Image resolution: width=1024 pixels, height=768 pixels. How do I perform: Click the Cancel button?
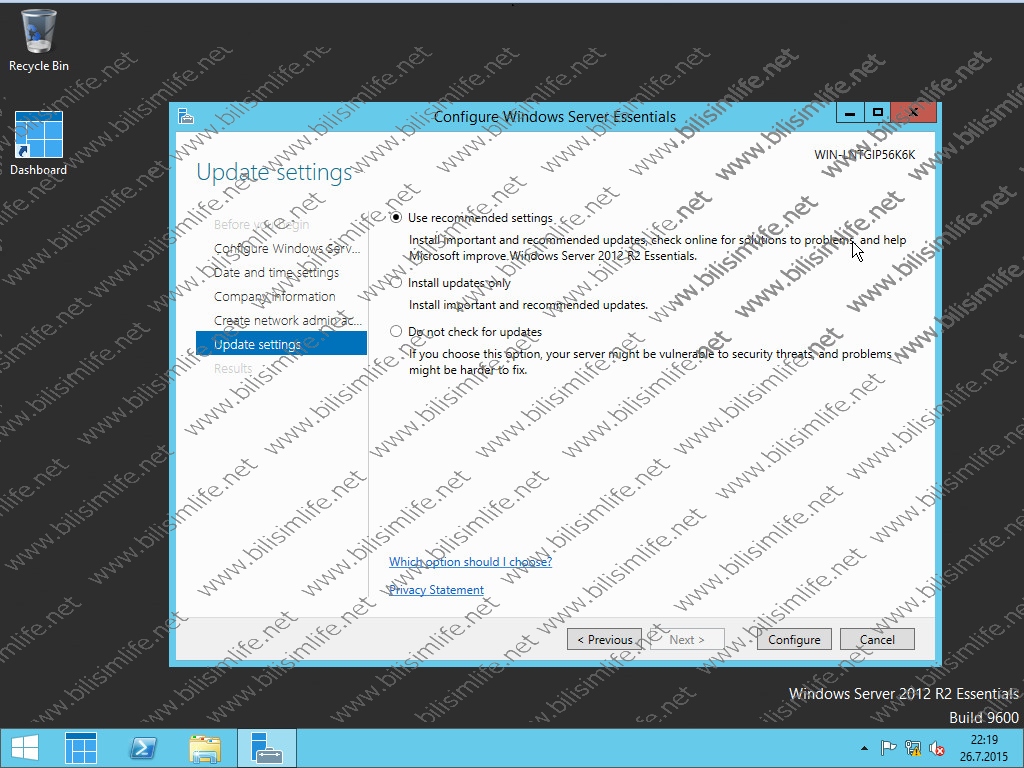[877, 639]
